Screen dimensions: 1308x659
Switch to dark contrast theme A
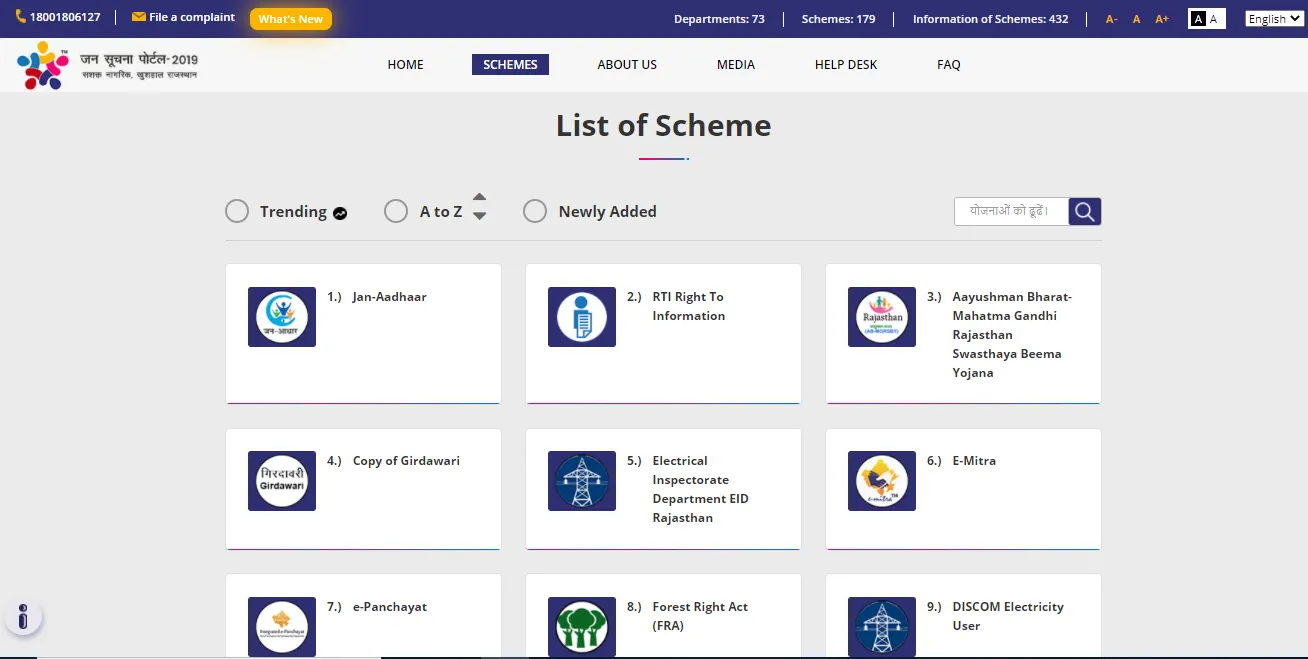coord(1198,19)
